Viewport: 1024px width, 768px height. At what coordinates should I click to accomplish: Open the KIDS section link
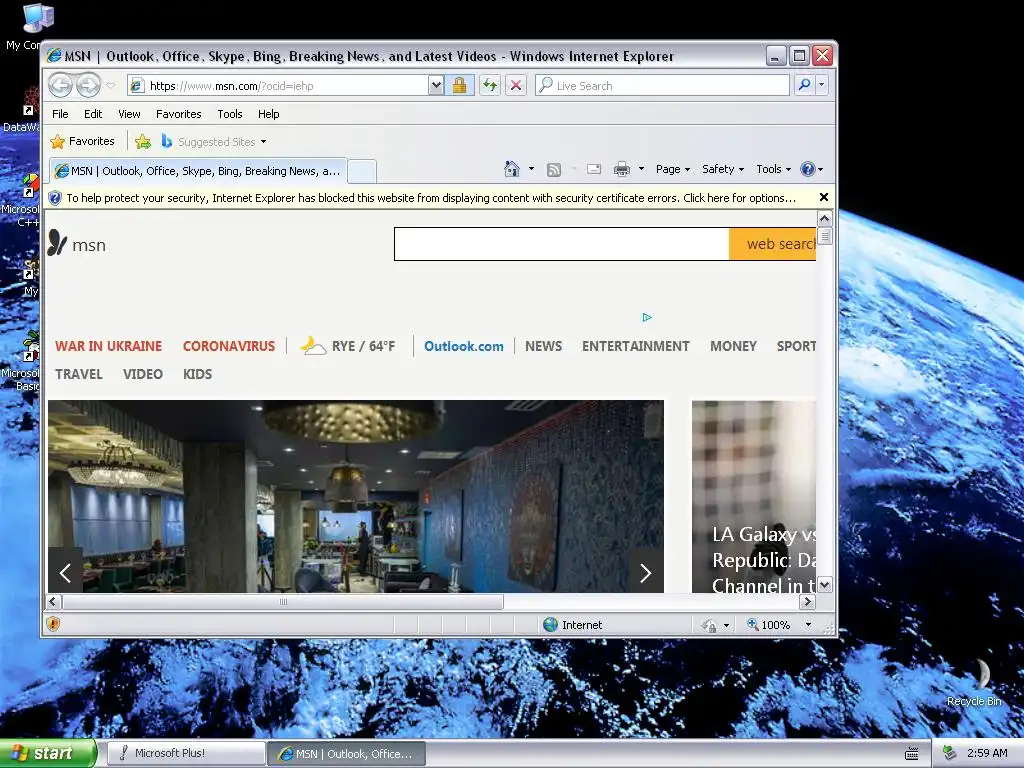point(197,374)
